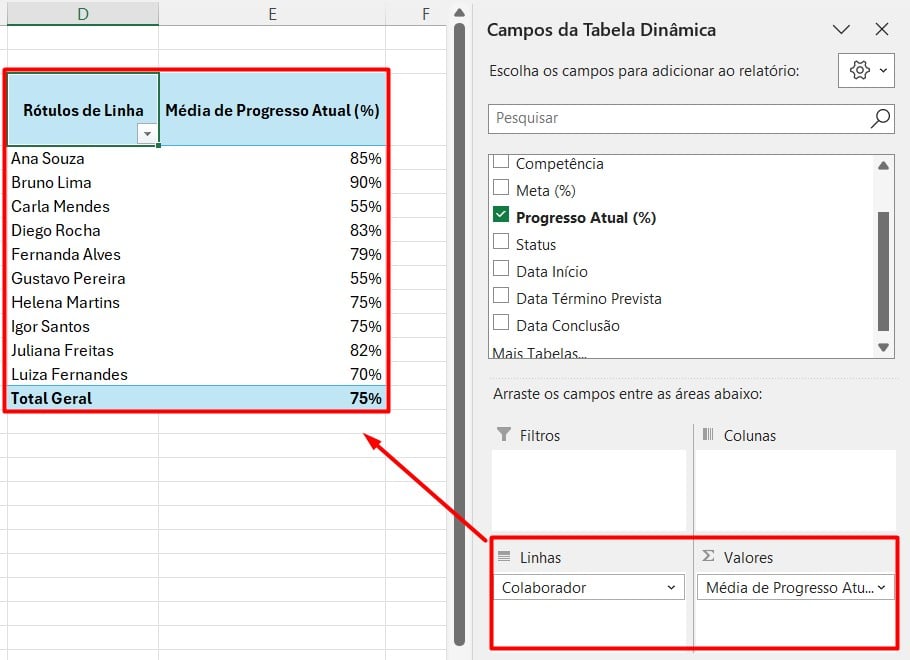Select the Juliana Freitas cell
This screenshot has height=660, width=910.
pyautogui.click(x=83, y=350)
